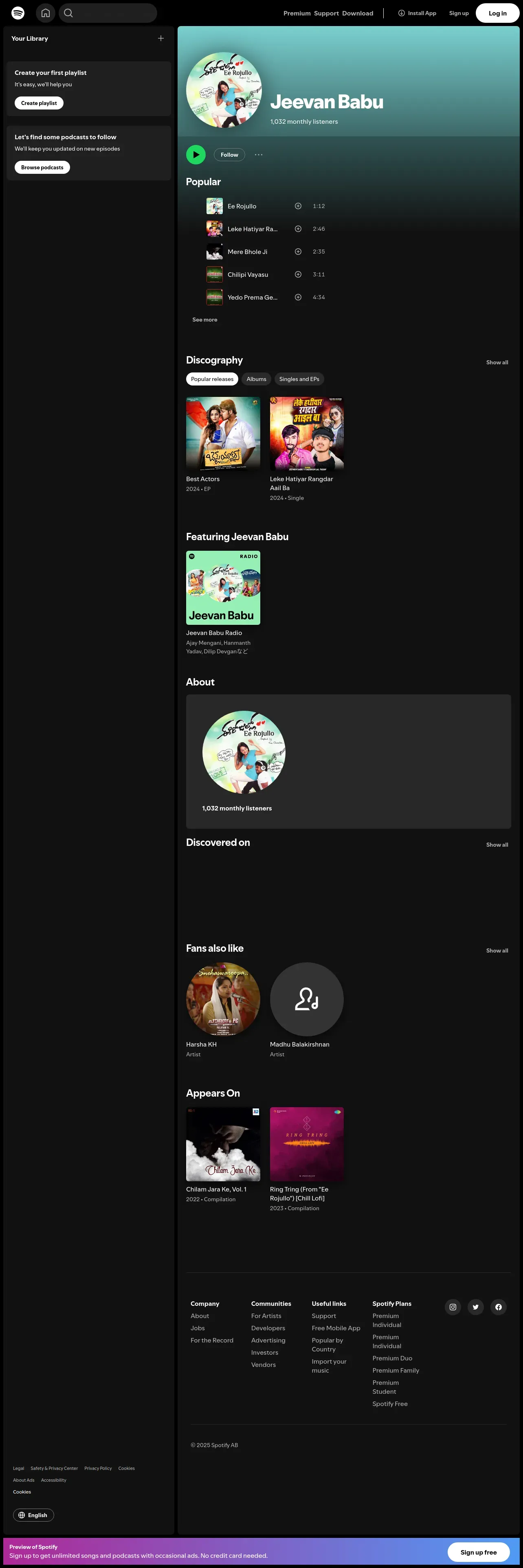Select Singles and EPs filter chip
The height and width of the screenshot is (1568, 523).
(299, 379)
